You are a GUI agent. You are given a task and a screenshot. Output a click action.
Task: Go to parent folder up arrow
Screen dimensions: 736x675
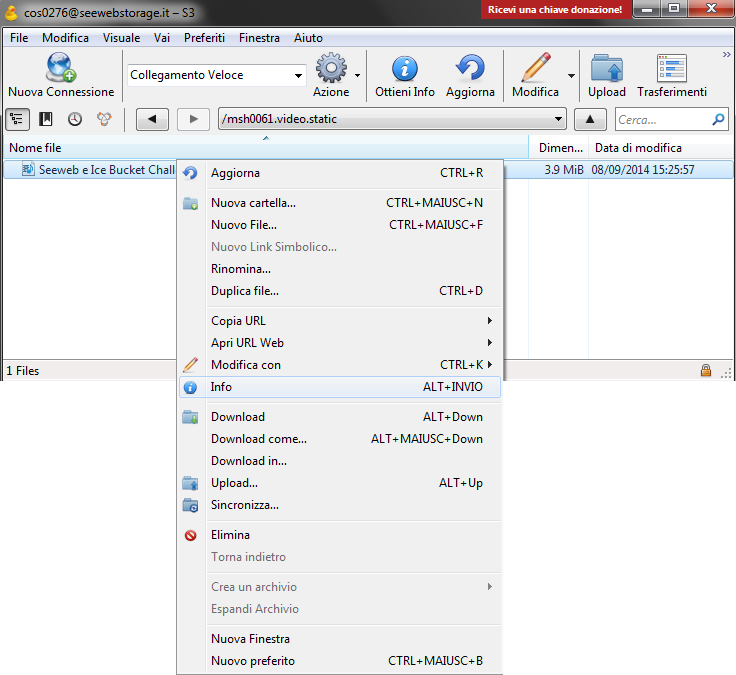click(590, 119)
